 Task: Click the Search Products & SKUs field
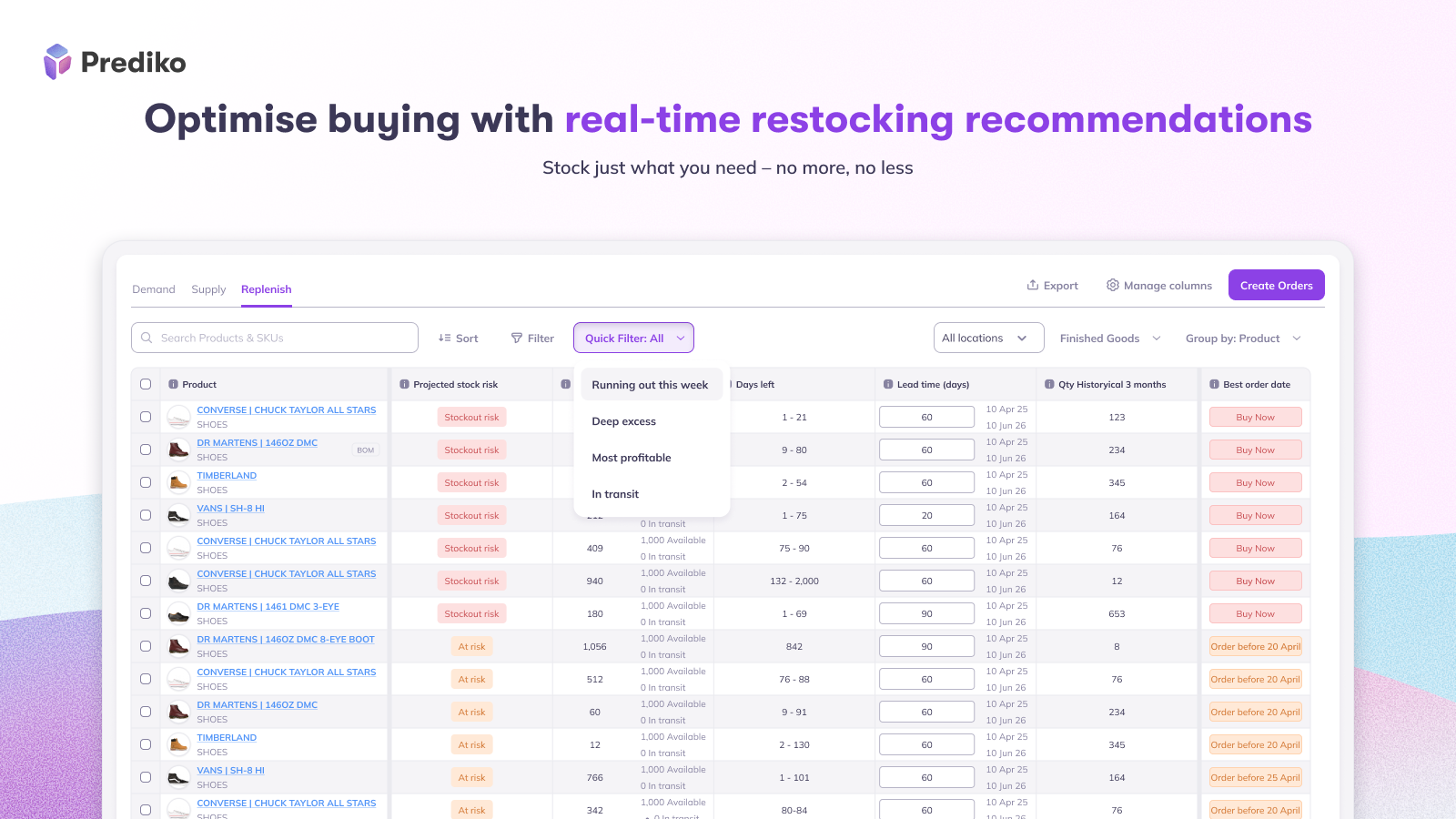(275, 338)
